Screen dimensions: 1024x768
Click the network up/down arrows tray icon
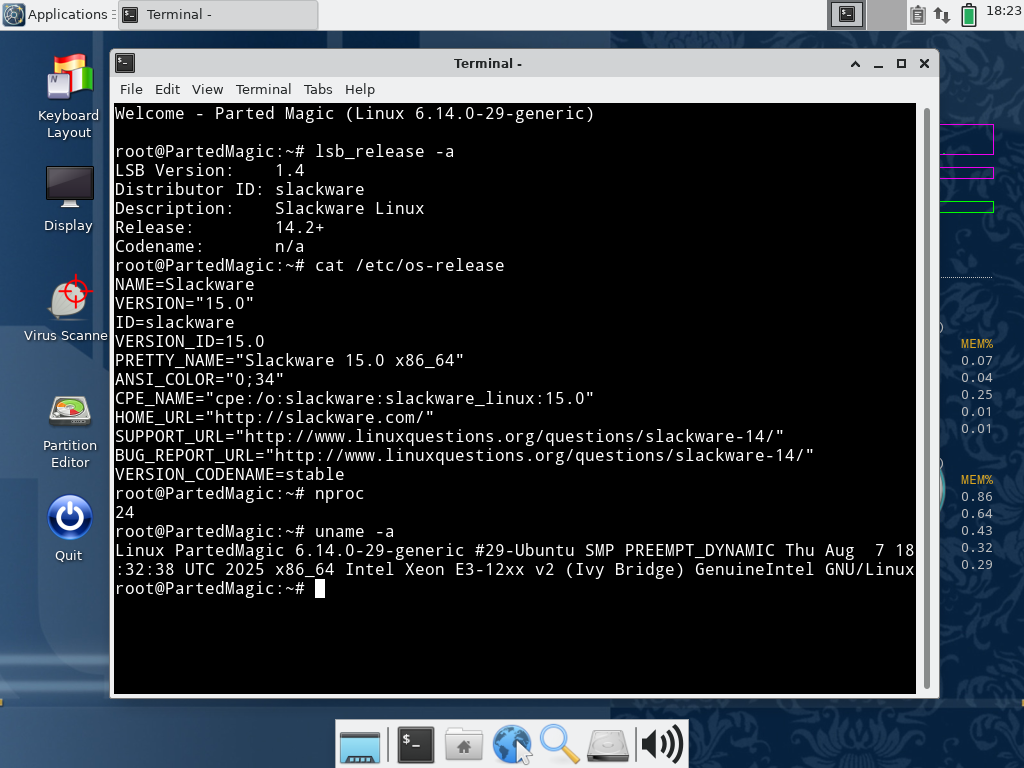coord(942,14)
